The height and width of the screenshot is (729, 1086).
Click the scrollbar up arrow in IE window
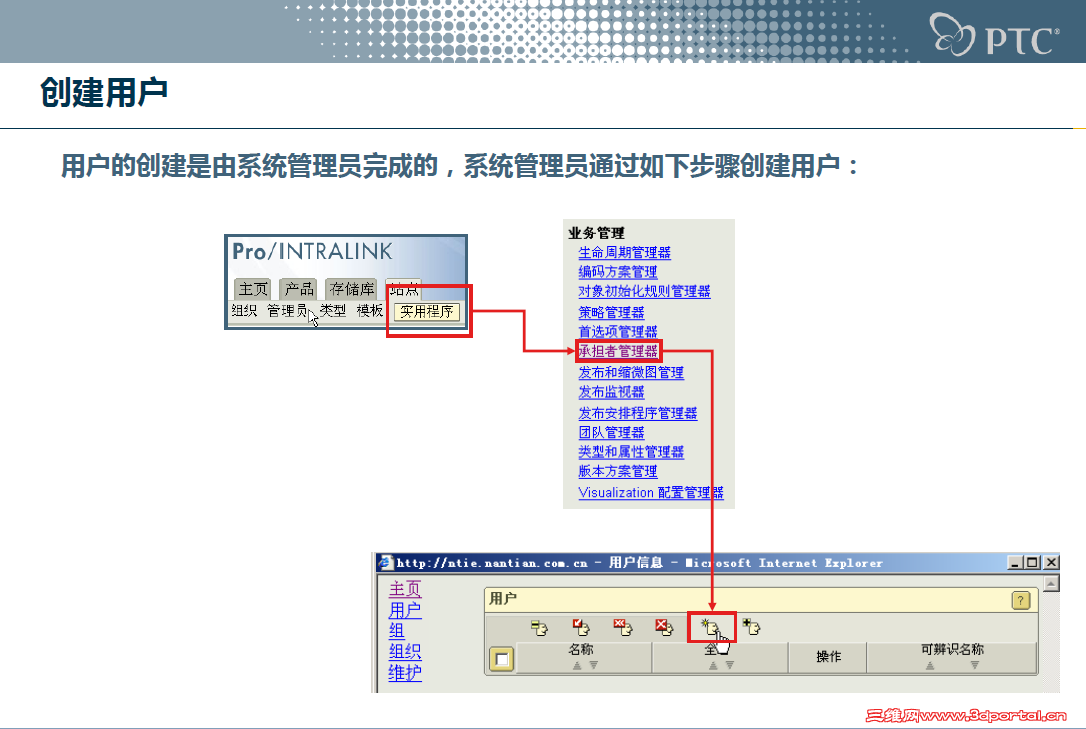(x=1051, y=584)
